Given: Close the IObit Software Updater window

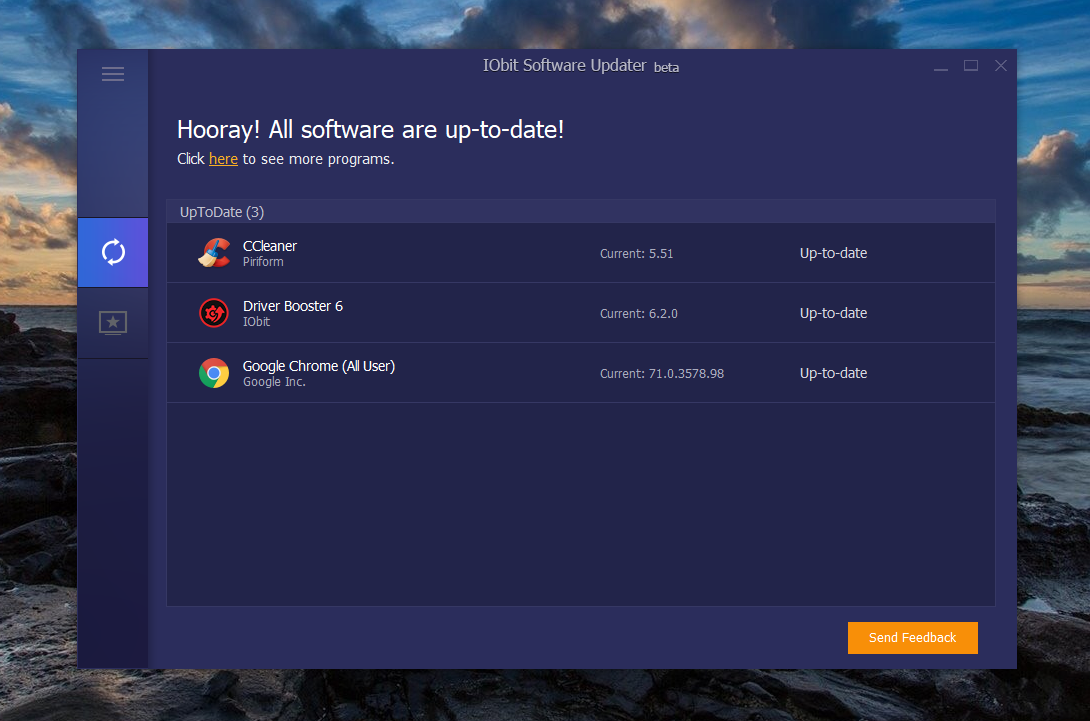Looking at the screenshot, I should click(x=1000, y=66).
